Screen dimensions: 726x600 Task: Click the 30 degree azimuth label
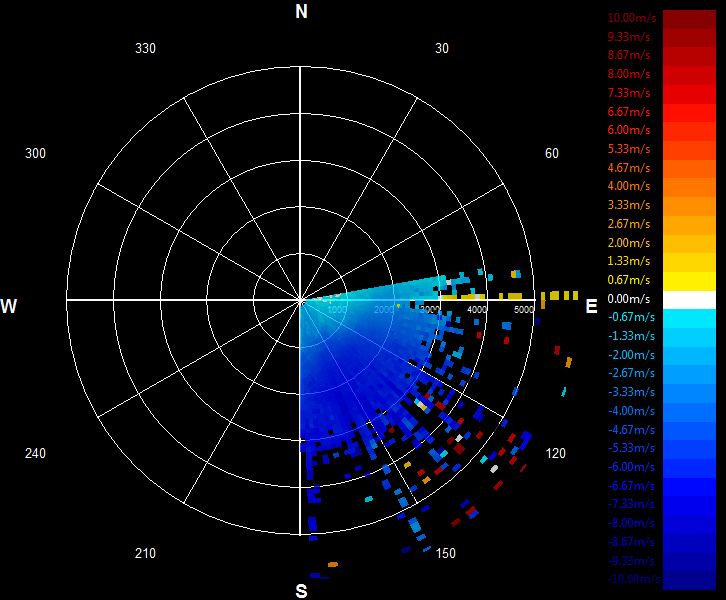(442, 48)
